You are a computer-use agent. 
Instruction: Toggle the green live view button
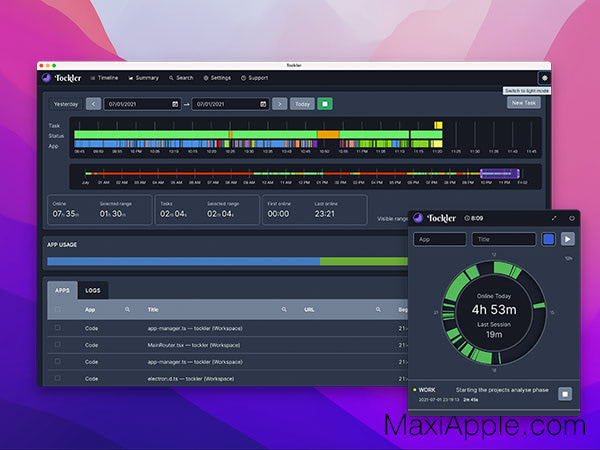point(325,104)
